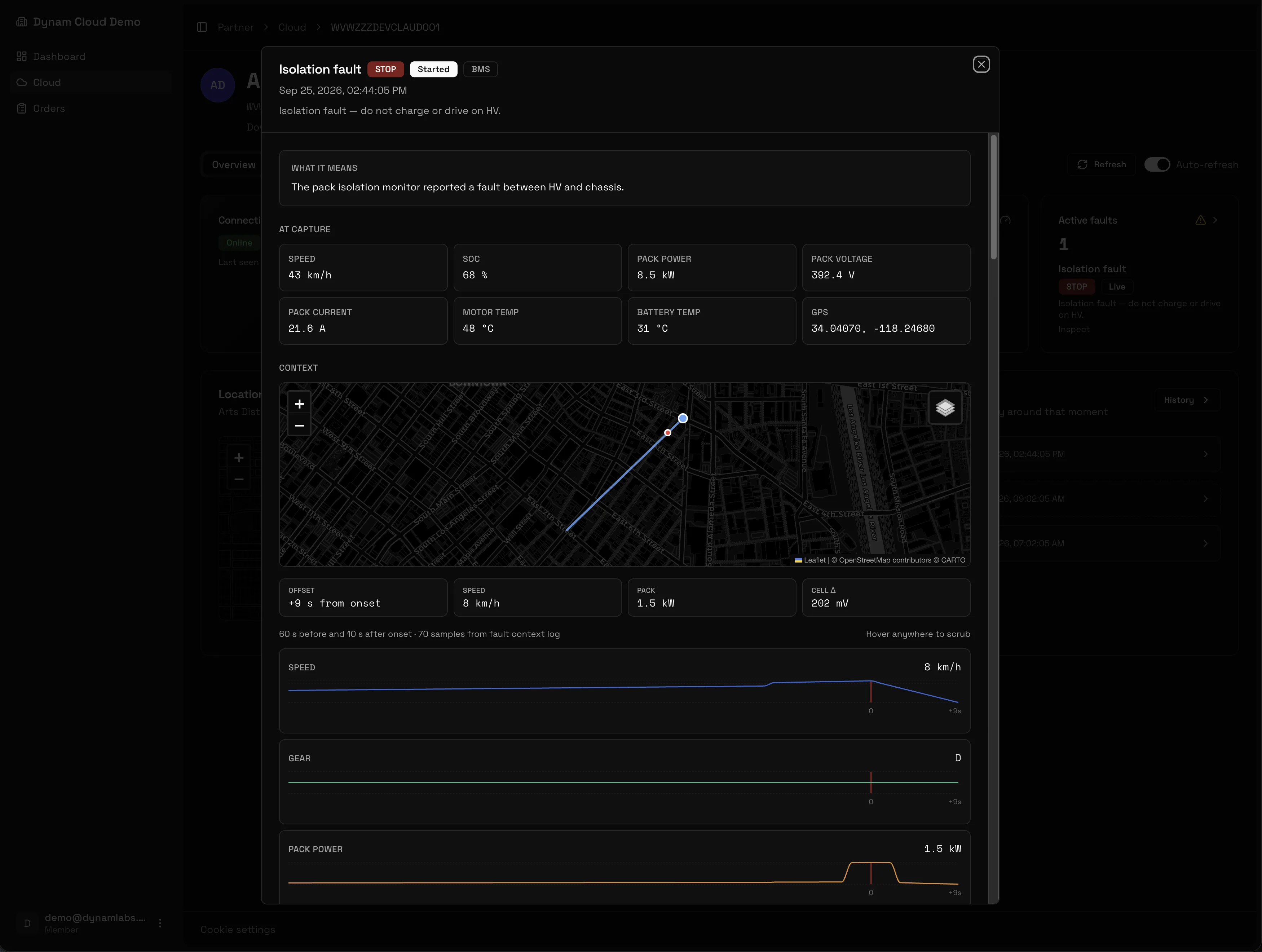Click the Started status badge
This screenshot has height=952, width=1262.
(433, 69)
